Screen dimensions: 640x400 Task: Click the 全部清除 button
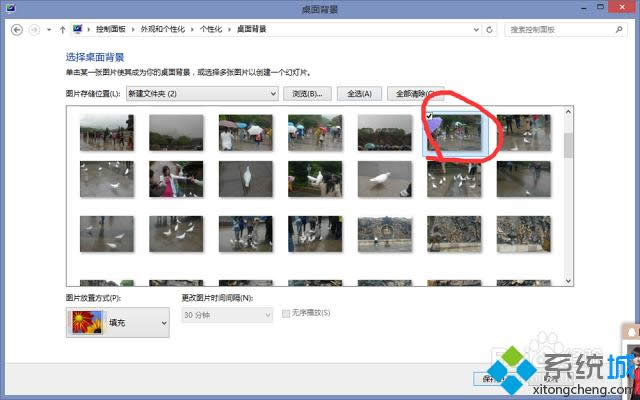[415, 94]
